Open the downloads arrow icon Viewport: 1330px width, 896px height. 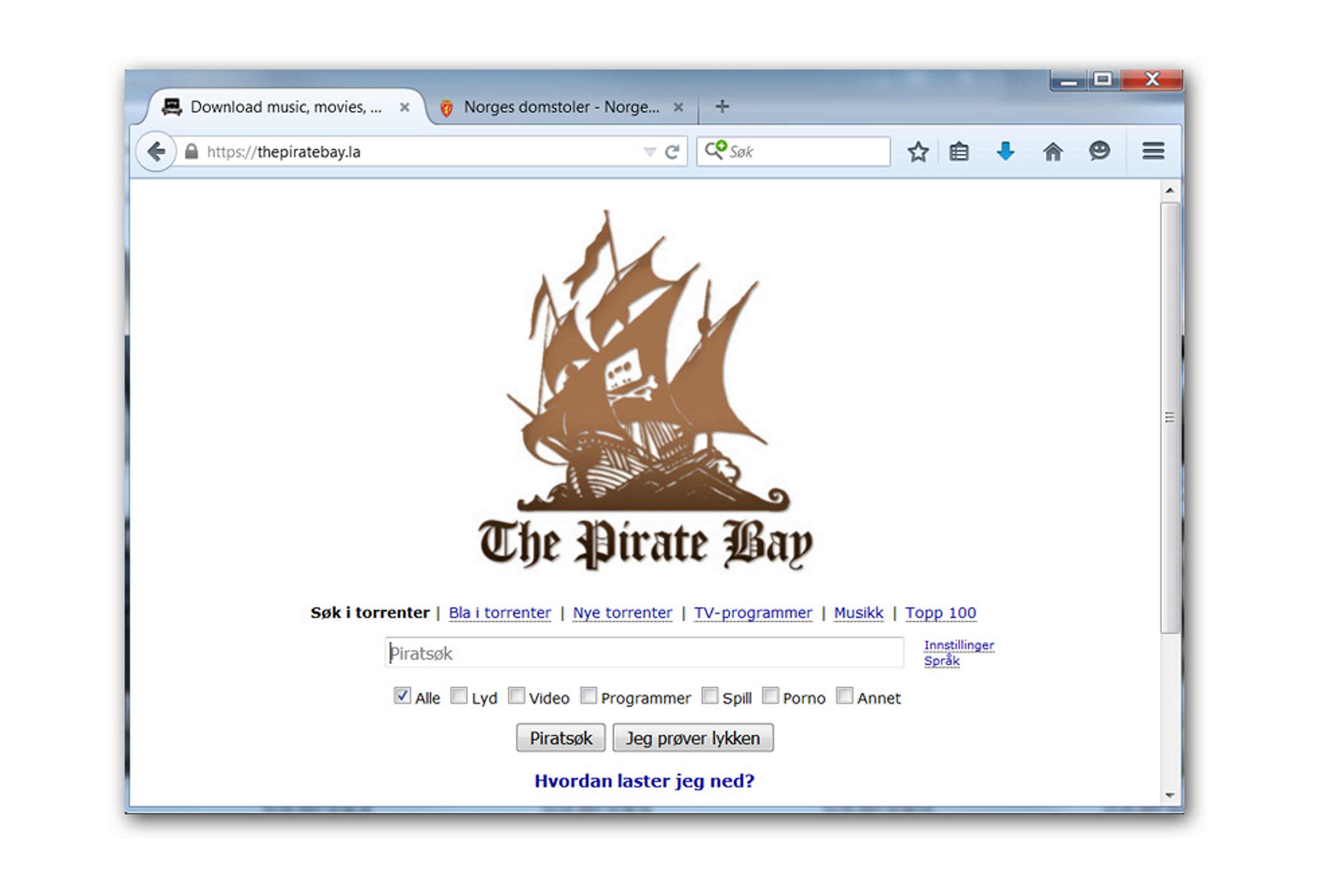pyautogui.click(x=1005, y=152)
